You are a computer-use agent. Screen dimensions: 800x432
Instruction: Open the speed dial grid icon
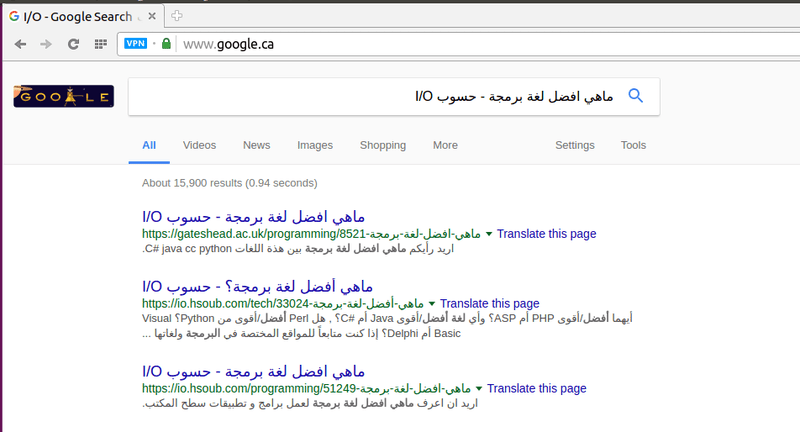point(101,44)
